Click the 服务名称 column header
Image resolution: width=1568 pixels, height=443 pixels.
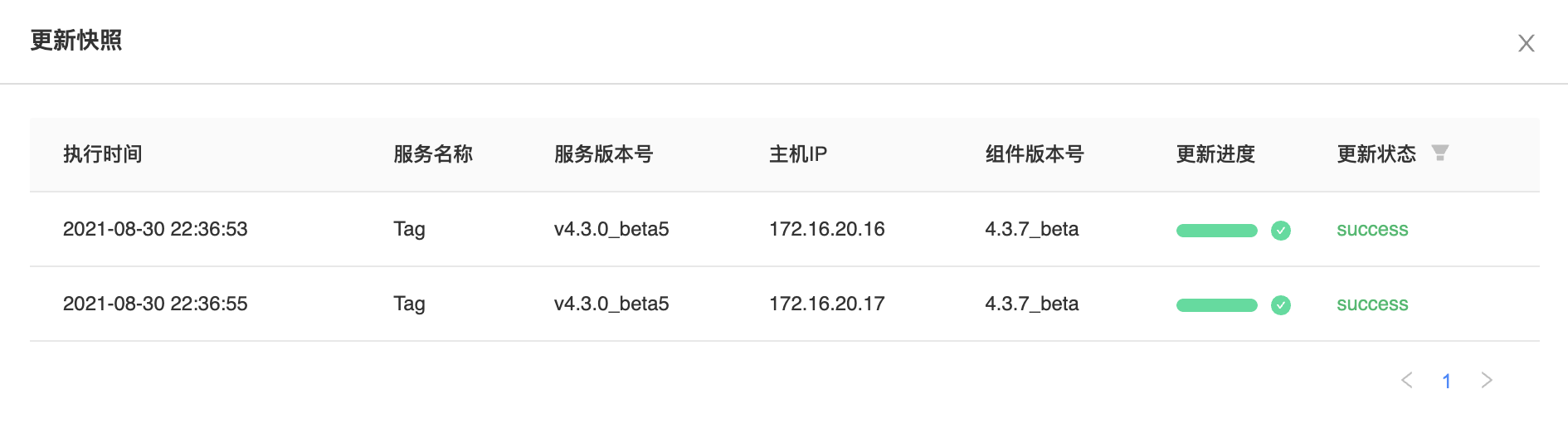tap(433, 154)
